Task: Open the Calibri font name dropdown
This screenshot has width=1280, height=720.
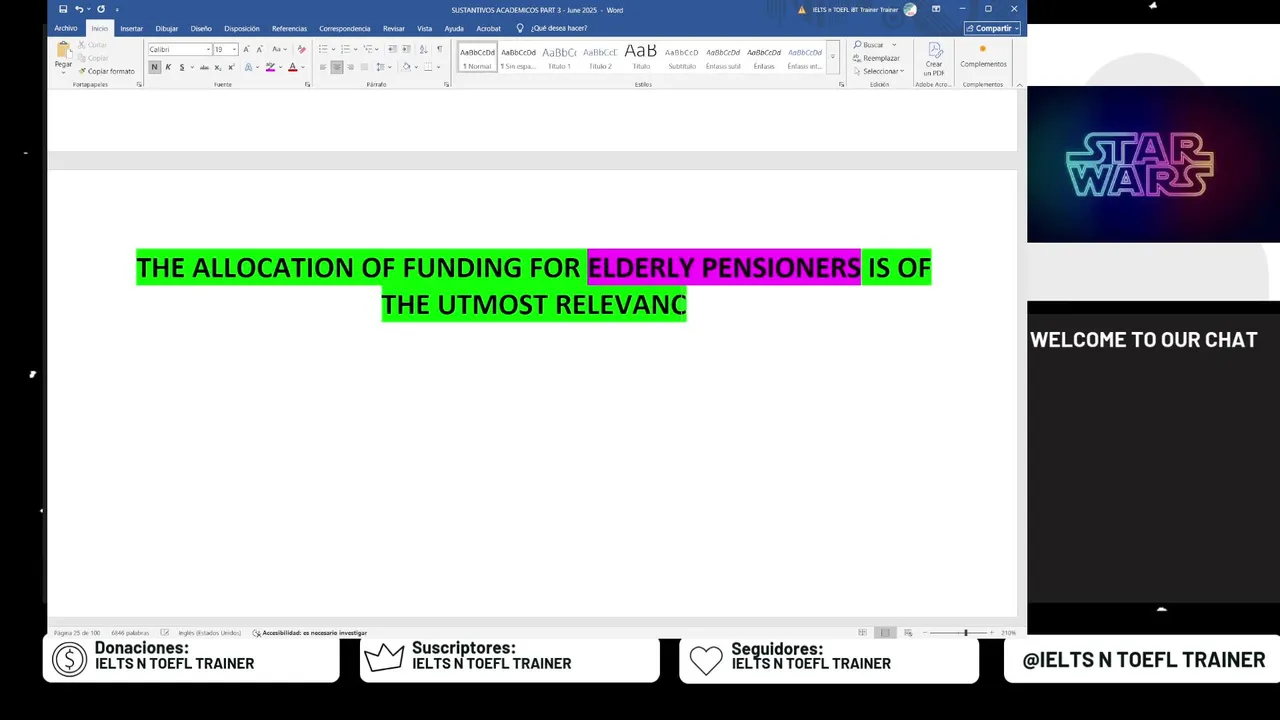Action: tap(208, 49)
